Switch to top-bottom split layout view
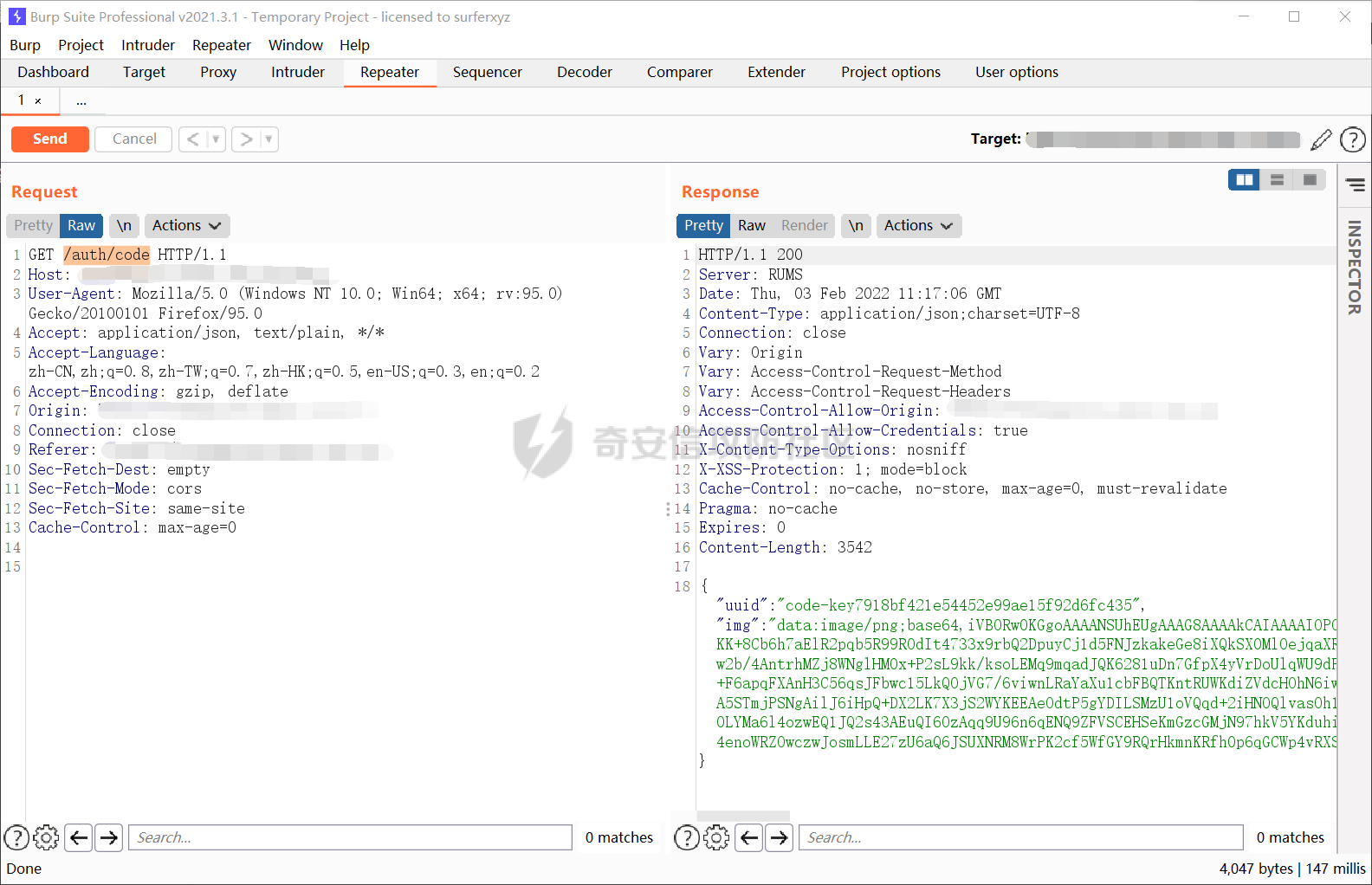The image size is (1372, 885). (1277, 180)
